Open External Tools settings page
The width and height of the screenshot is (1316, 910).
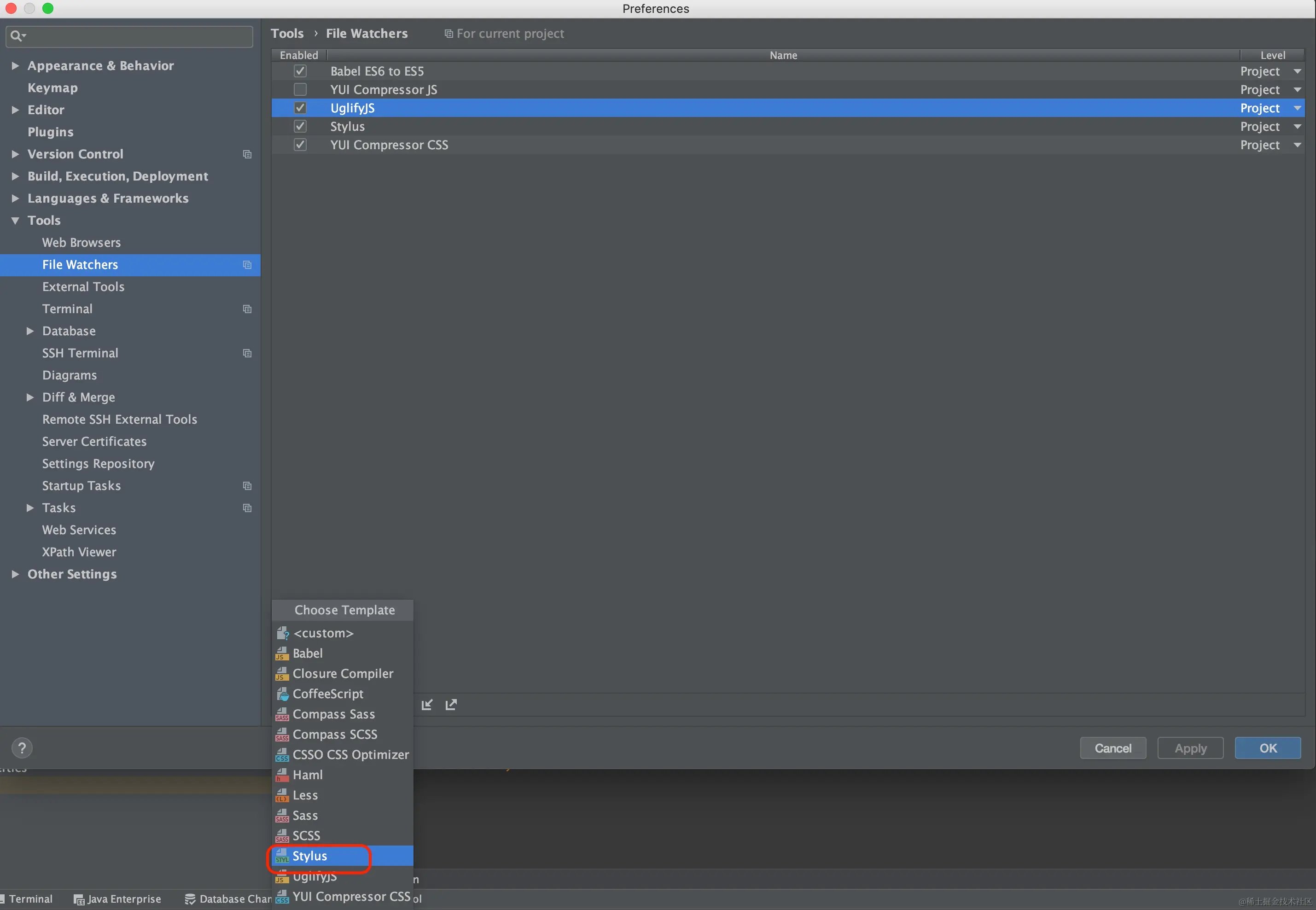point(83,287)
